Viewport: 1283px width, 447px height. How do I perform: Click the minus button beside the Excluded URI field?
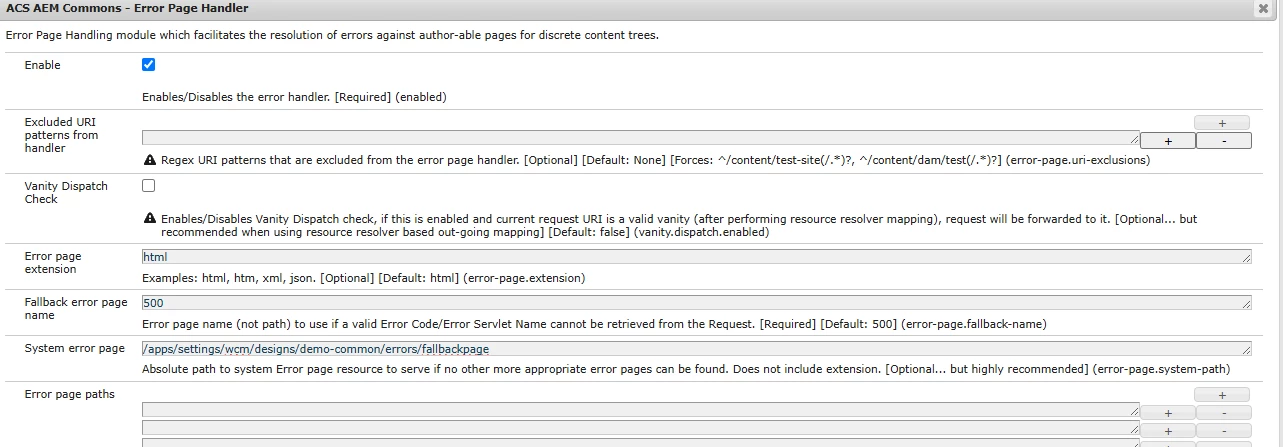click(x=1224, y=141)
